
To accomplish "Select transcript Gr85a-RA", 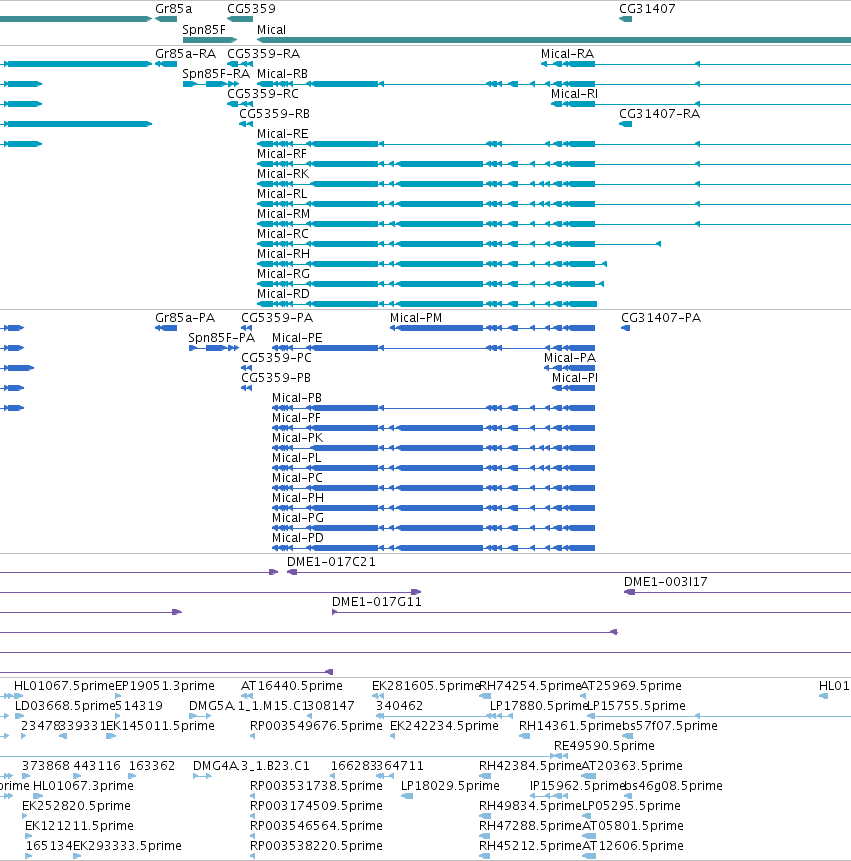I will (166, 64).
